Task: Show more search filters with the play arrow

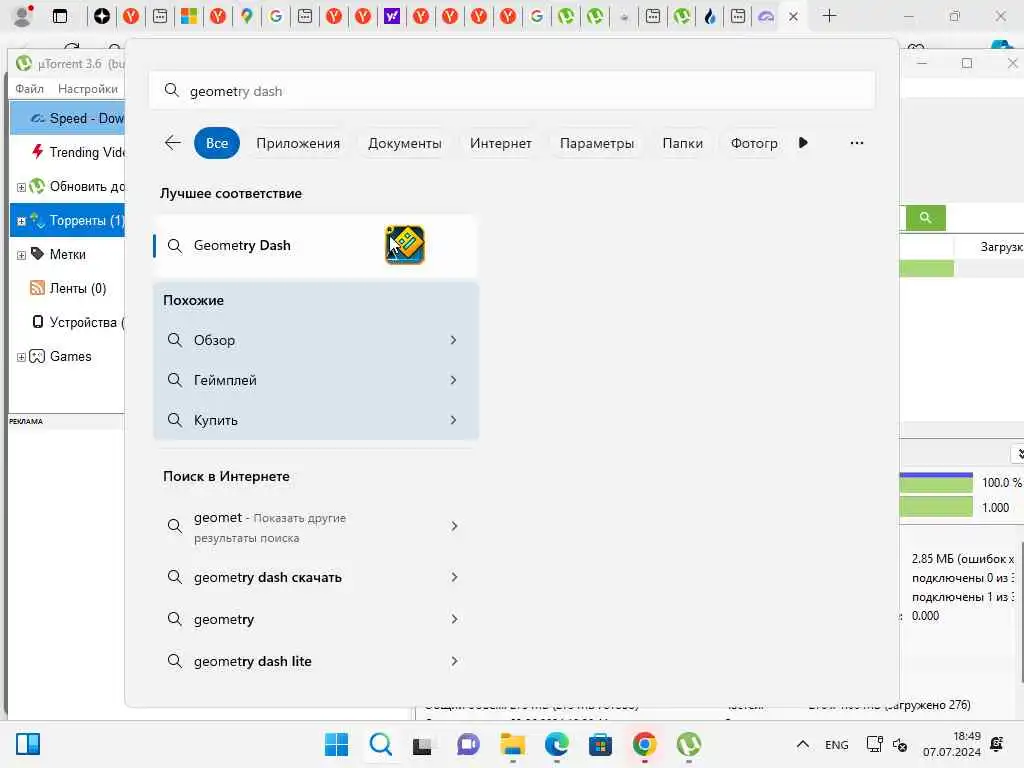Action: click(803, 143)
